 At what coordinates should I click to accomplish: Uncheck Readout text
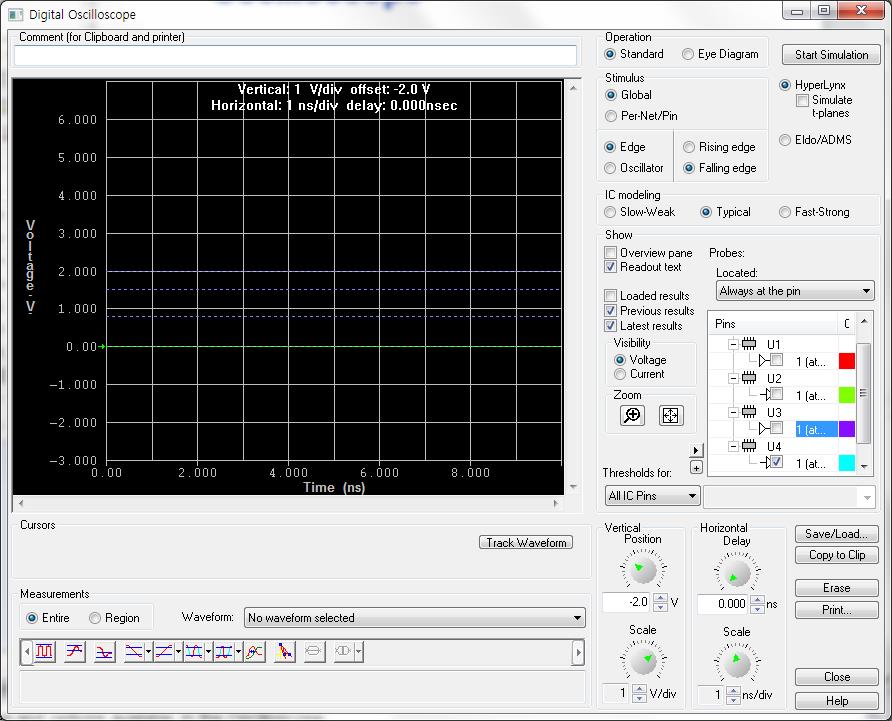point(610,267)
